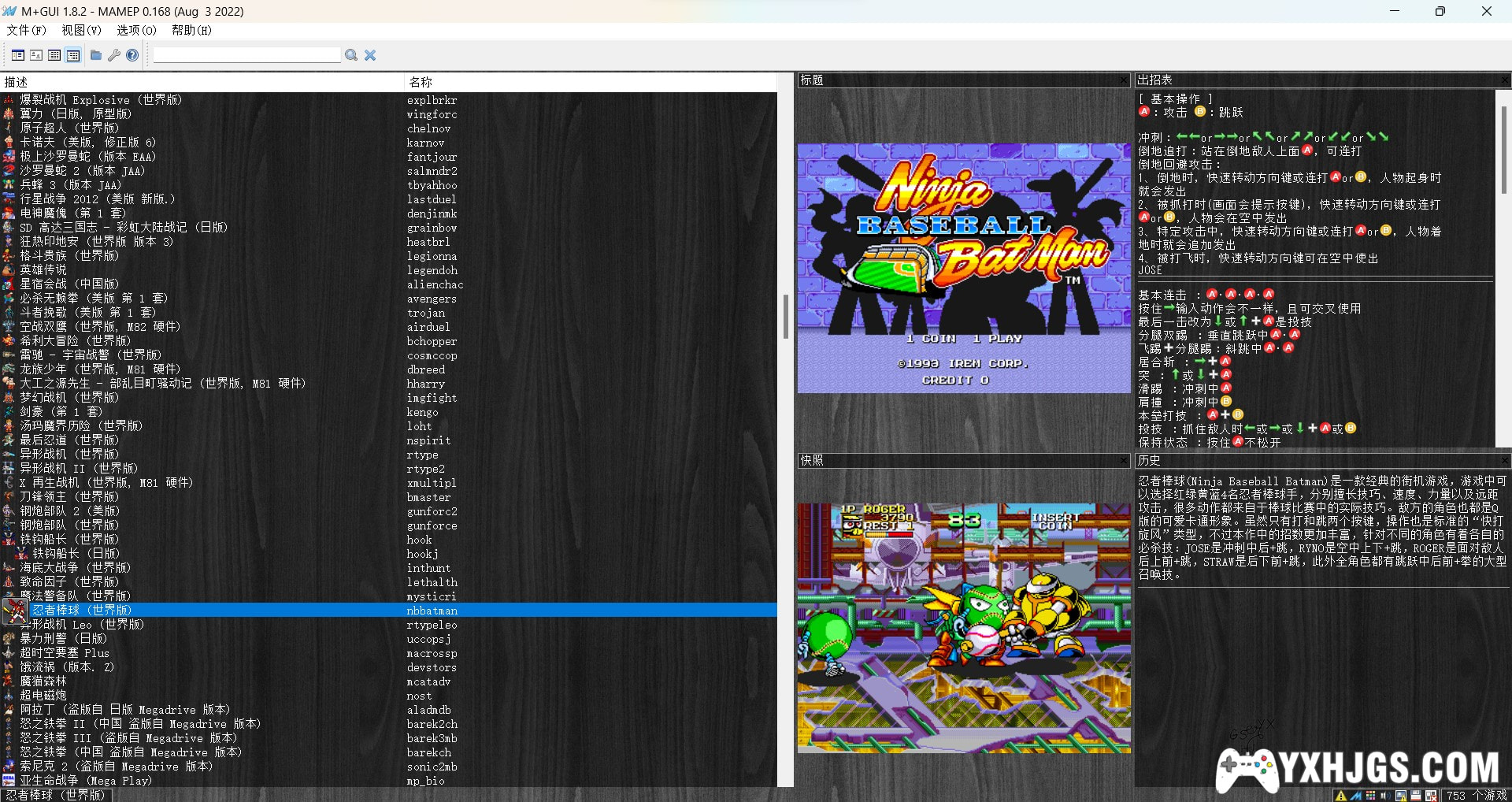Click the Ninja Baseball Bat Man gameplay snapshot

click(x=964, y=628)
